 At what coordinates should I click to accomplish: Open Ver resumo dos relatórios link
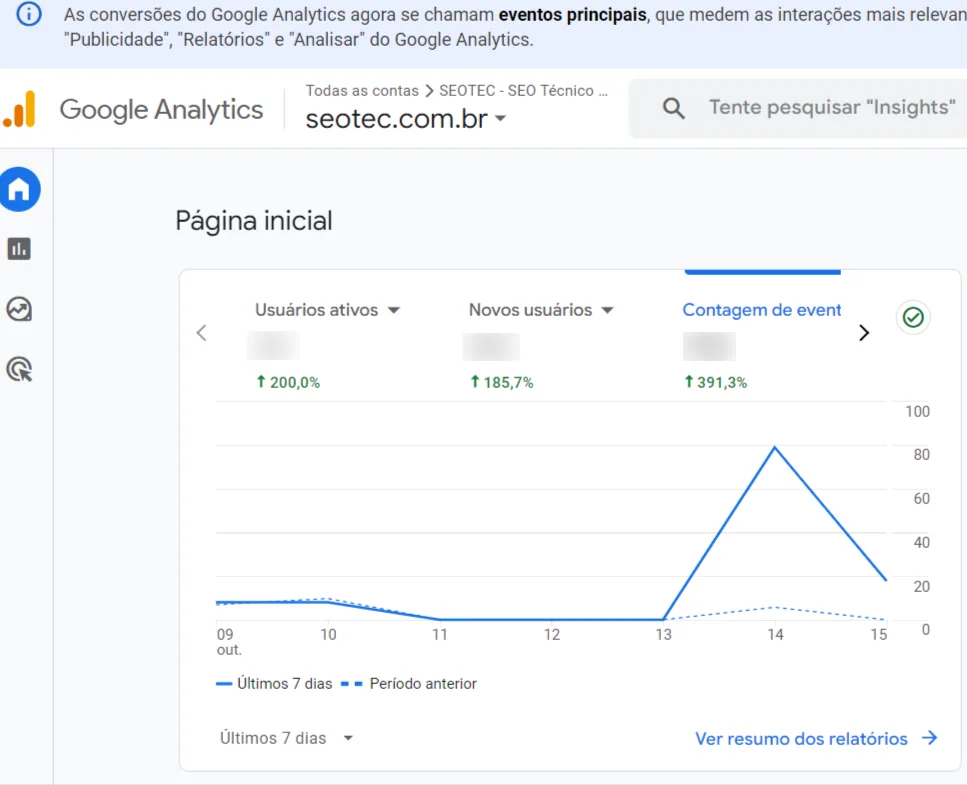[801, 738]
